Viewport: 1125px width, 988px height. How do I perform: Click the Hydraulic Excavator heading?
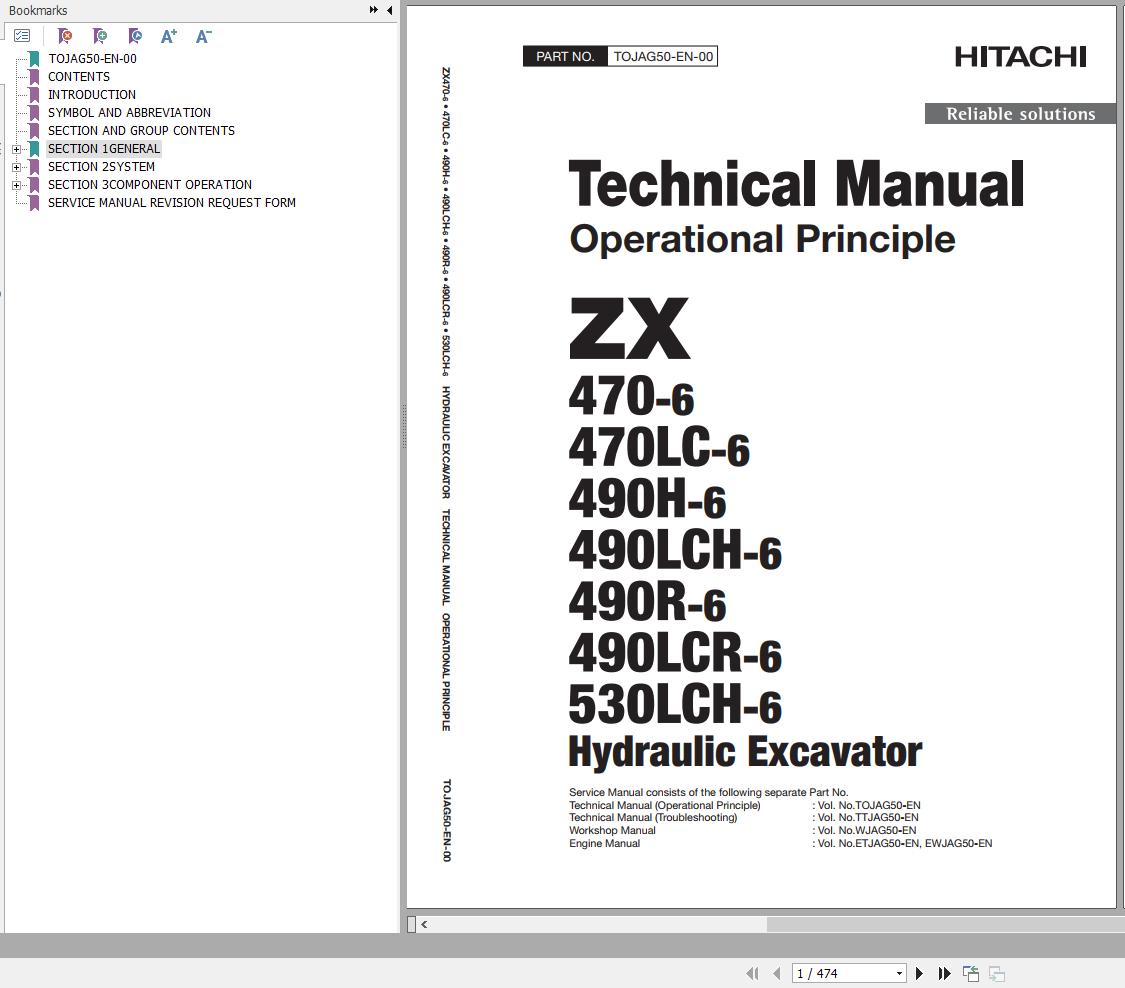tap(745, 752)
